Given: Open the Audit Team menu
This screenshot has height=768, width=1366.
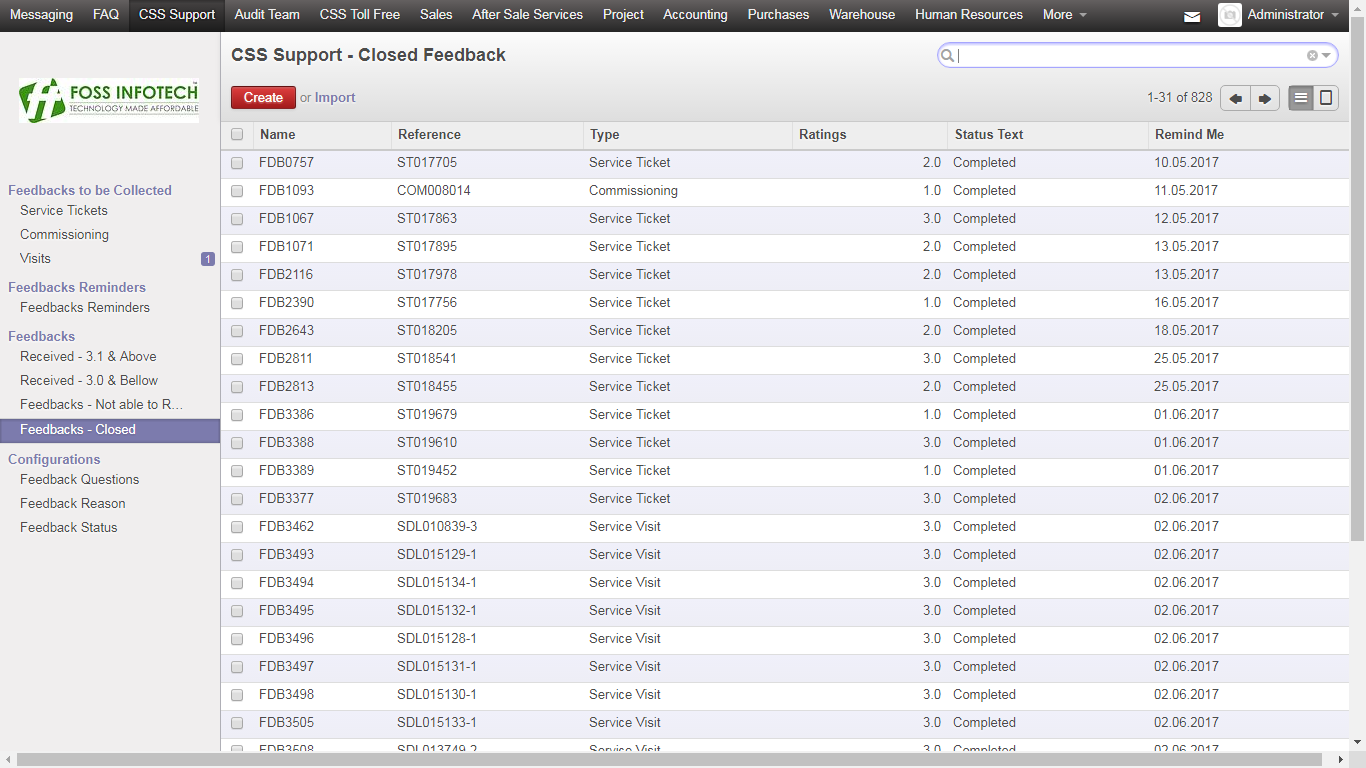Looking at the screenshot, I should tap(267, 15).
